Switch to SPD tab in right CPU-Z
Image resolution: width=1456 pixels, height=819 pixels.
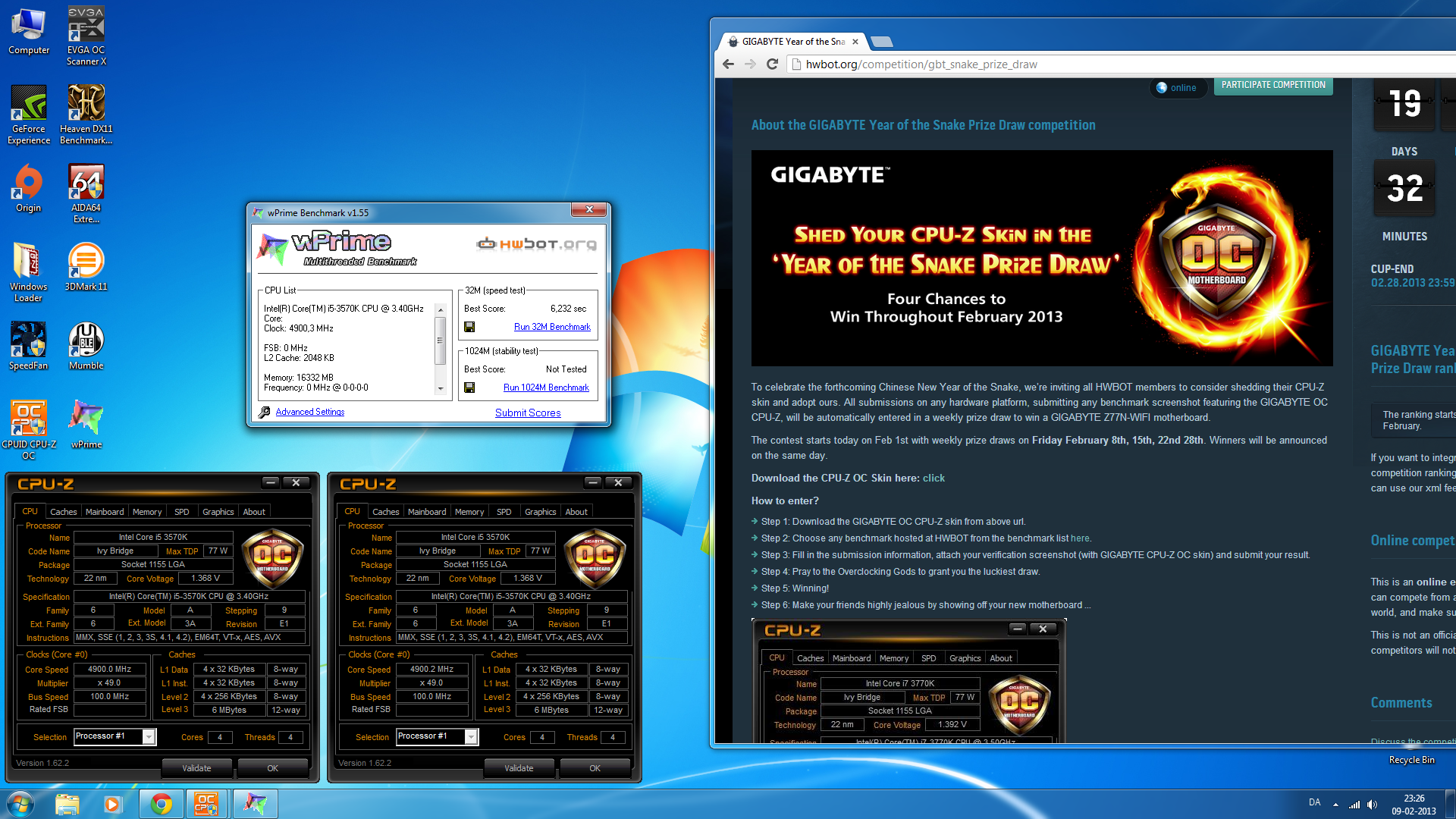pyautogui.click(x=504, y=512)
